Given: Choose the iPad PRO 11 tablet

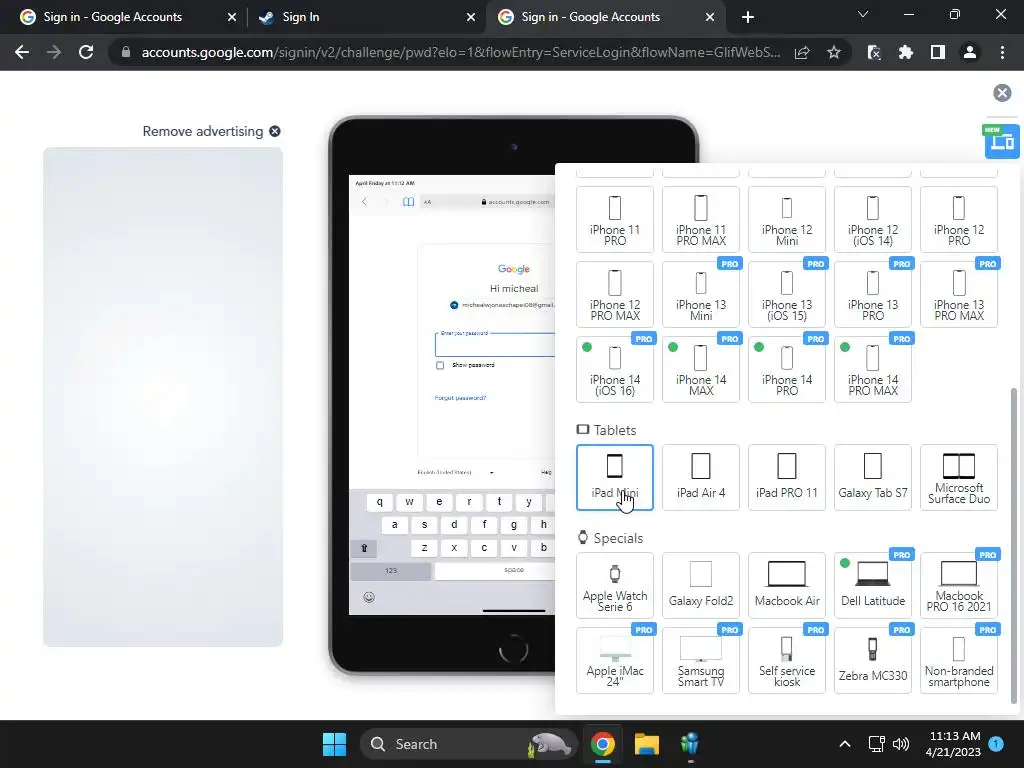Looking at the screenshot, I should pyautogui.click(x=787, y=477).
